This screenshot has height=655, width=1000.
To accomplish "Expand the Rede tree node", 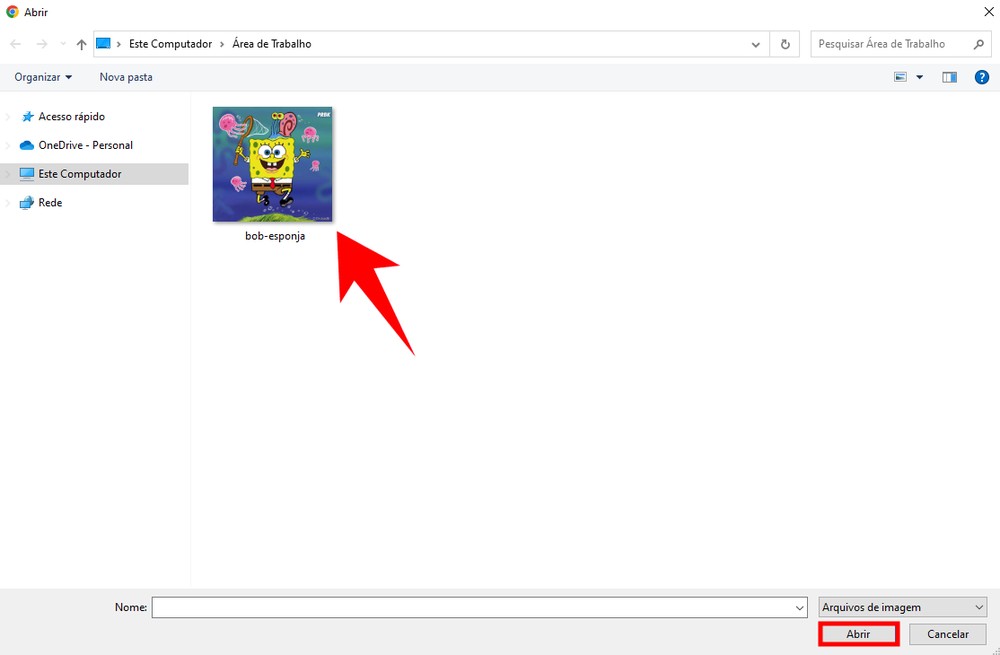I will (x=8, y=203).
